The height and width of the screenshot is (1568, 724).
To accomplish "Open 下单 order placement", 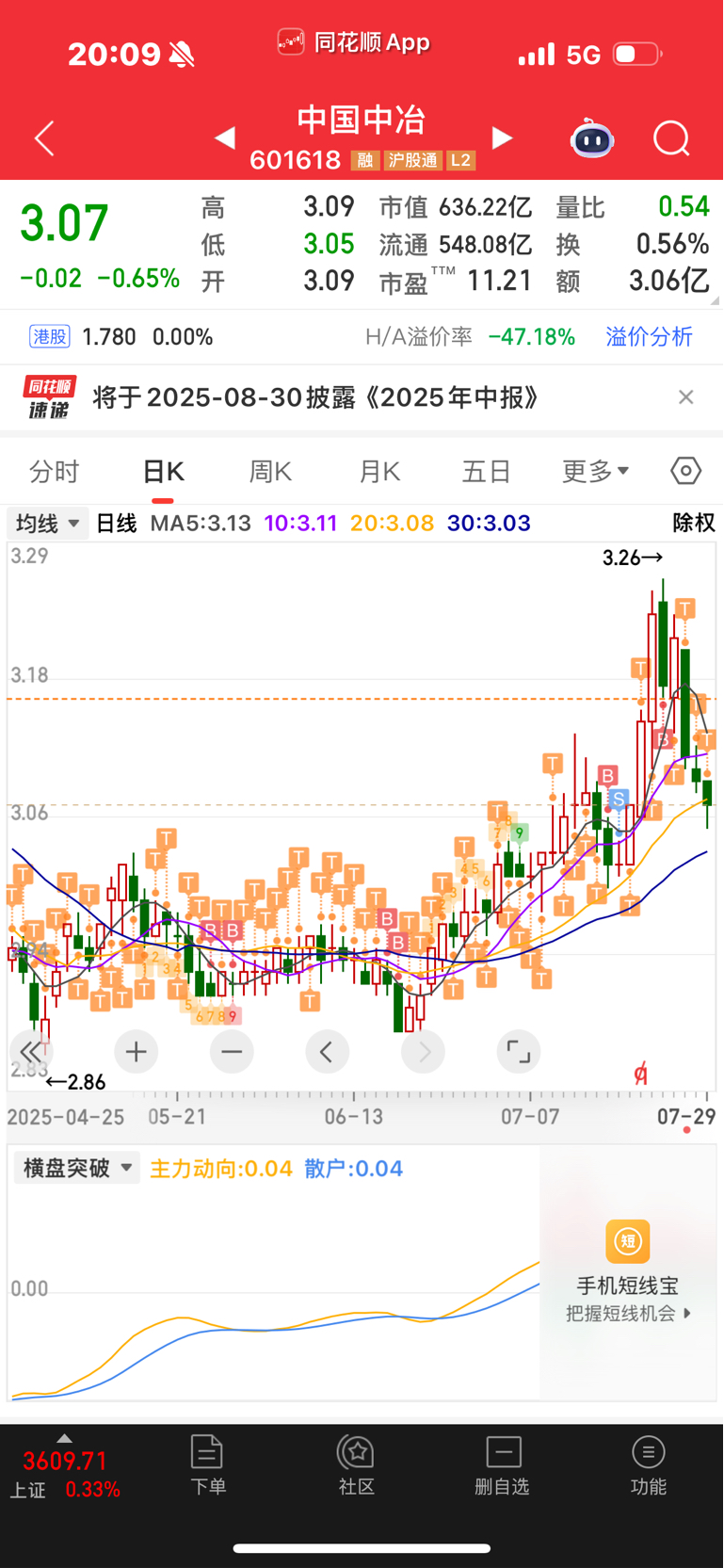I will 207,1464.
